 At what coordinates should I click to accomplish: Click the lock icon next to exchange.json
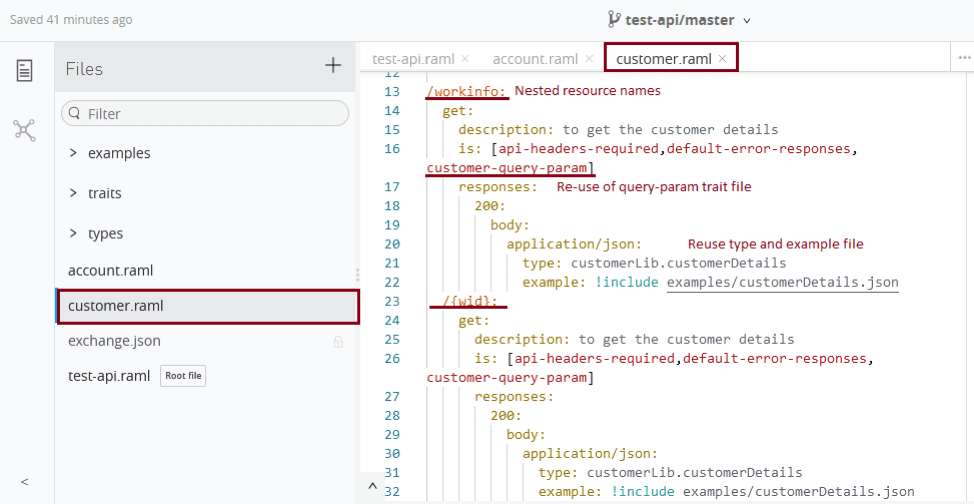click(339, 342)
